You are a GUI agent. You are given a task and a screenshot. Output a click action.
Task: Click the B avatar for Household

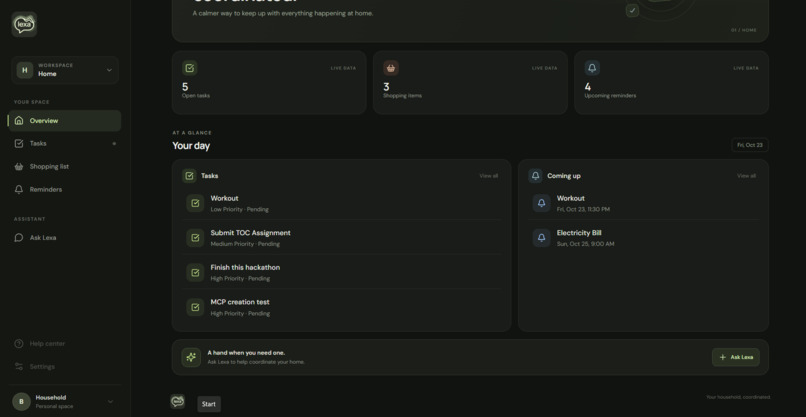point(21,402)
